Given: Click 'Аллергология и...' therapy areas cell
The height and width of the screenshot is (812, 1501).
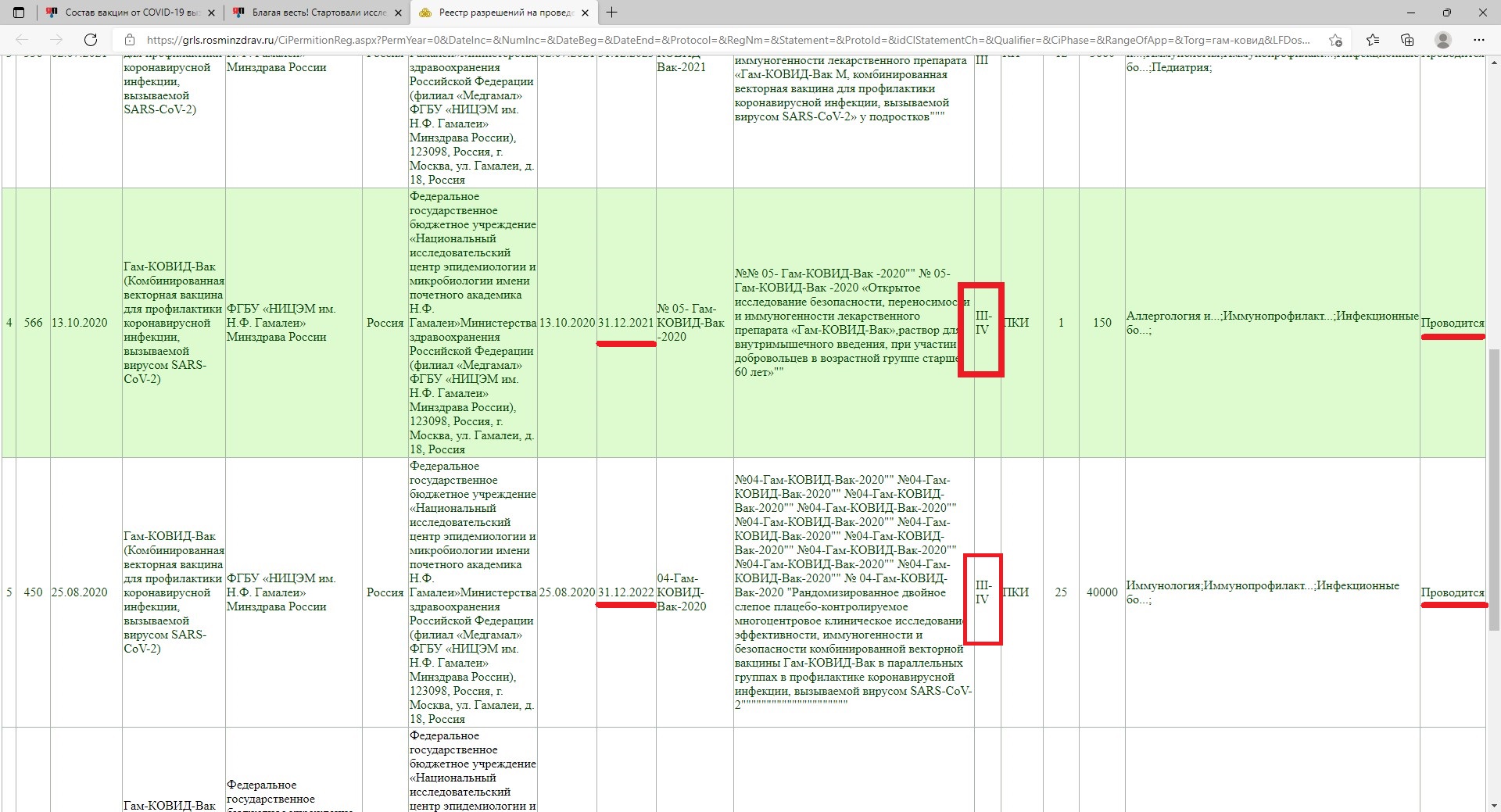Looking at the screenshot, I should tap(1272, 323).
